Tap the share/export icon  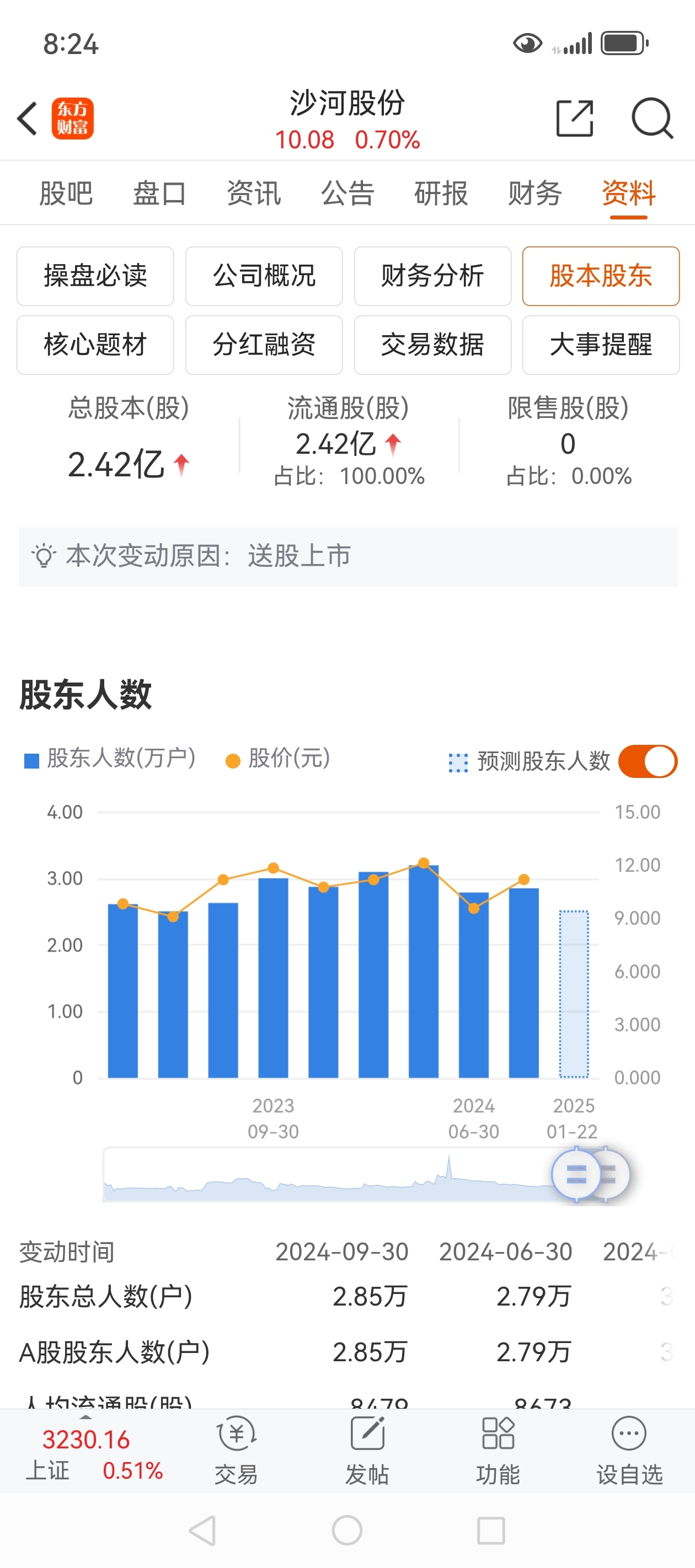574,118
